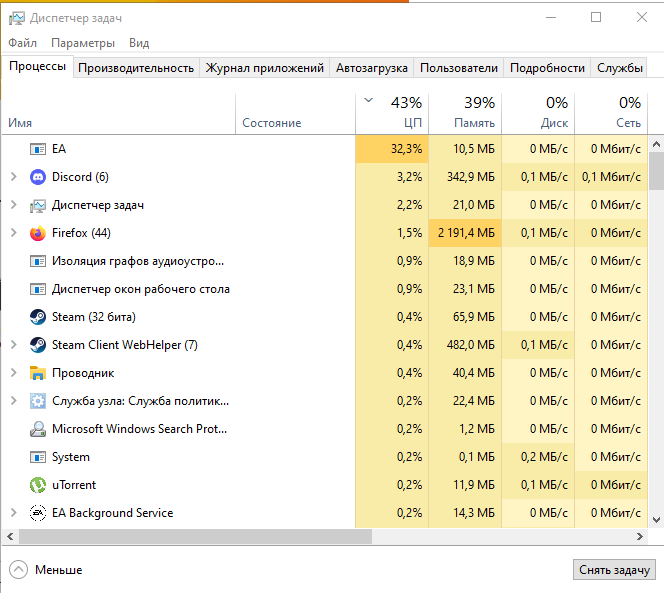Click the sort arrow above ЦП column
Image resolution: width=664 pixels, height=593 pixels.
coord(368,100)
